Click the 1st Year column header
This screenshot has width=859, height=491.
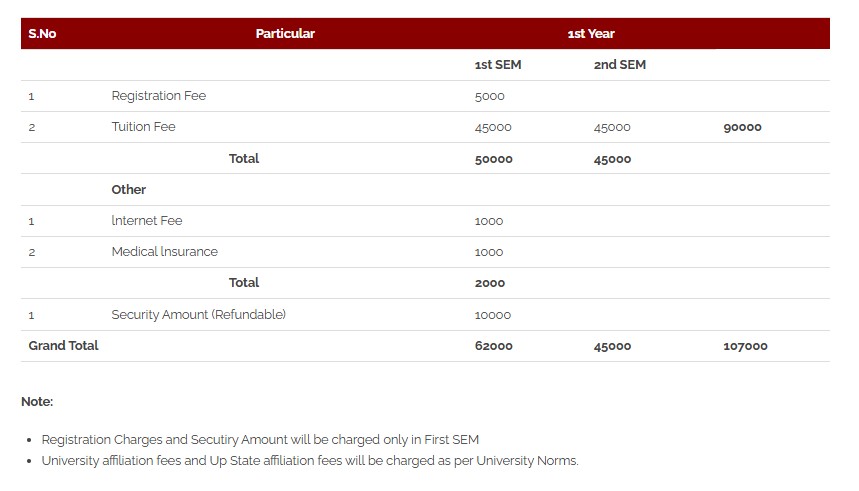pyautogui.click(x=591, y=34)
